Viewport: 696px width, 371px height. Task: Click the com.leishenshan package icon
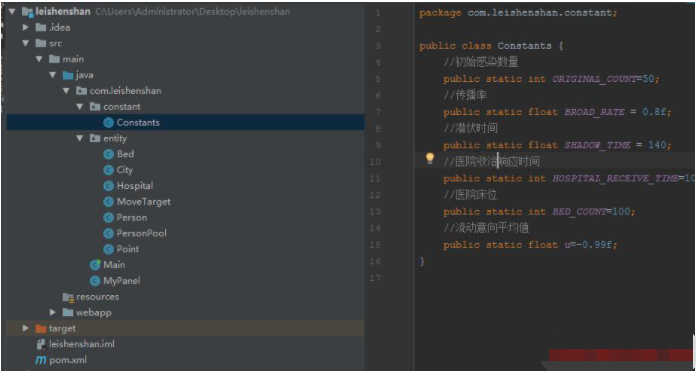click(x=81, y=91)
